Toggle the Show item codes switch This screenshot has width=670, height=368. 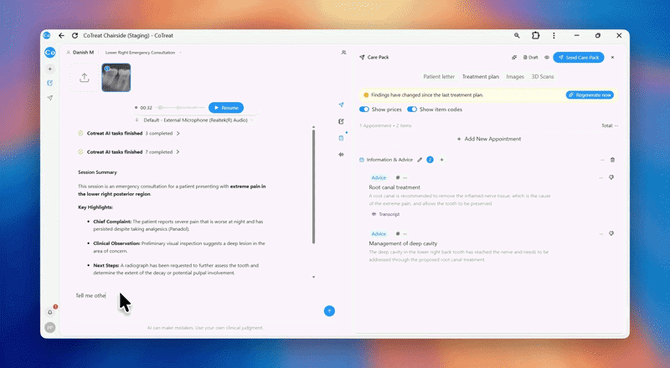[412, 109]
